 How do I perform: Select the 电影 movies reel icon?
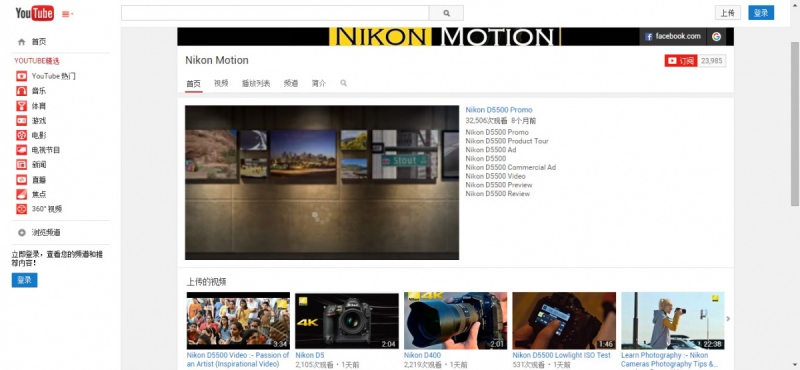coord(21,135)
